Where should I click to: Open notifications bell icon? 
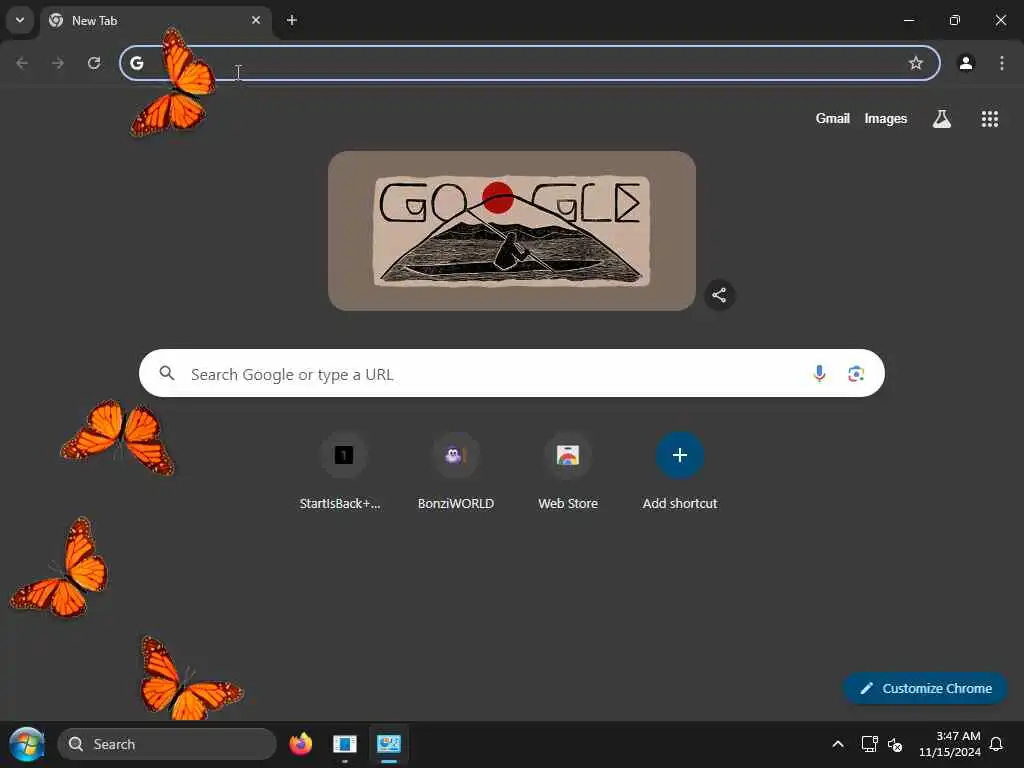tap(997, 744)
